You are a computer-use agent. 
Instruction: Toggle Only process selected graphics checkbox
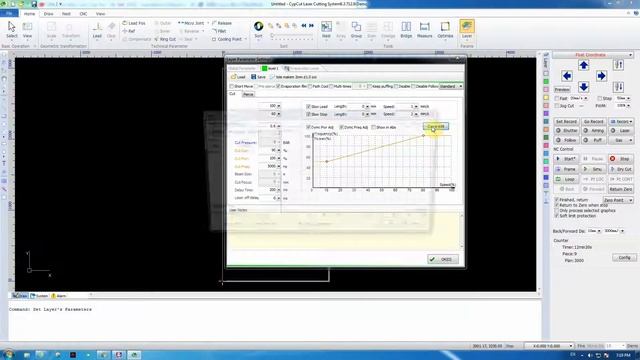(x=557, y=210)
